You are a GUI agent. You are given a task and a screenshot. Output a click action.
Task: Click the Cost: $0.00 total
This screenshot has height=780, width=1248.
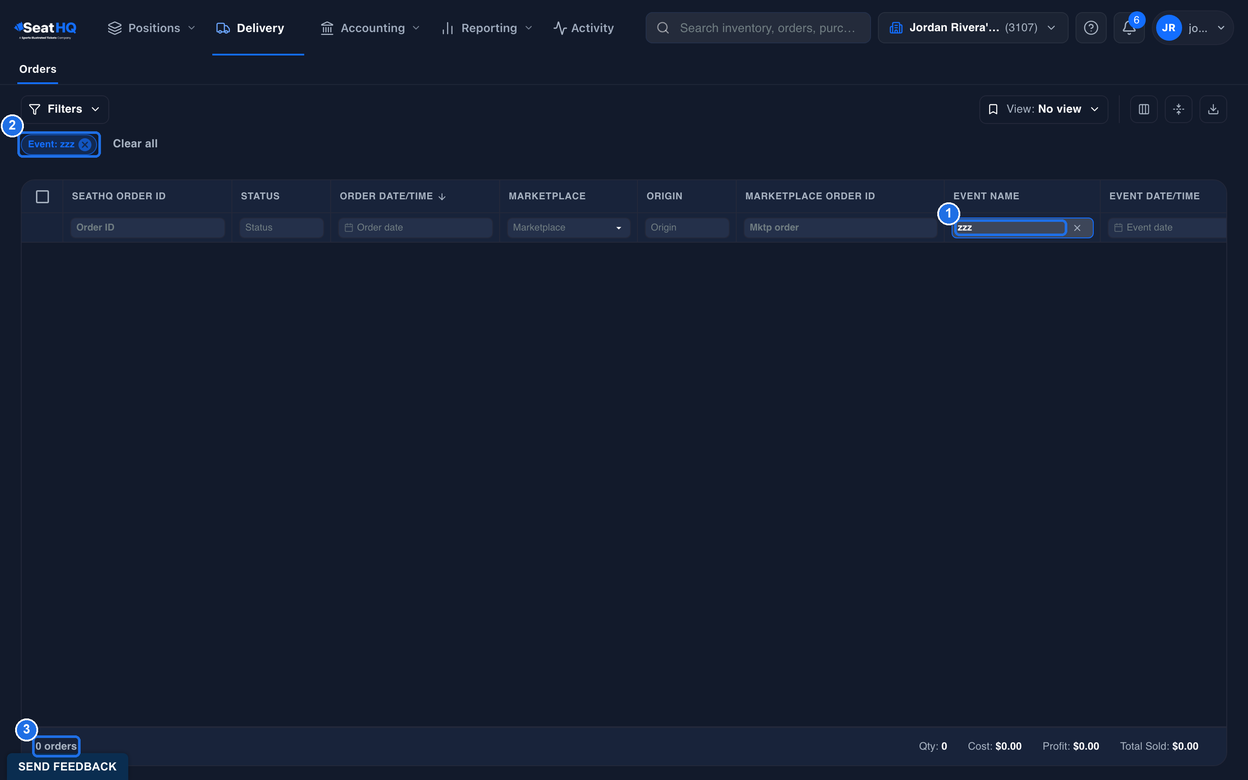pos(995,746)
